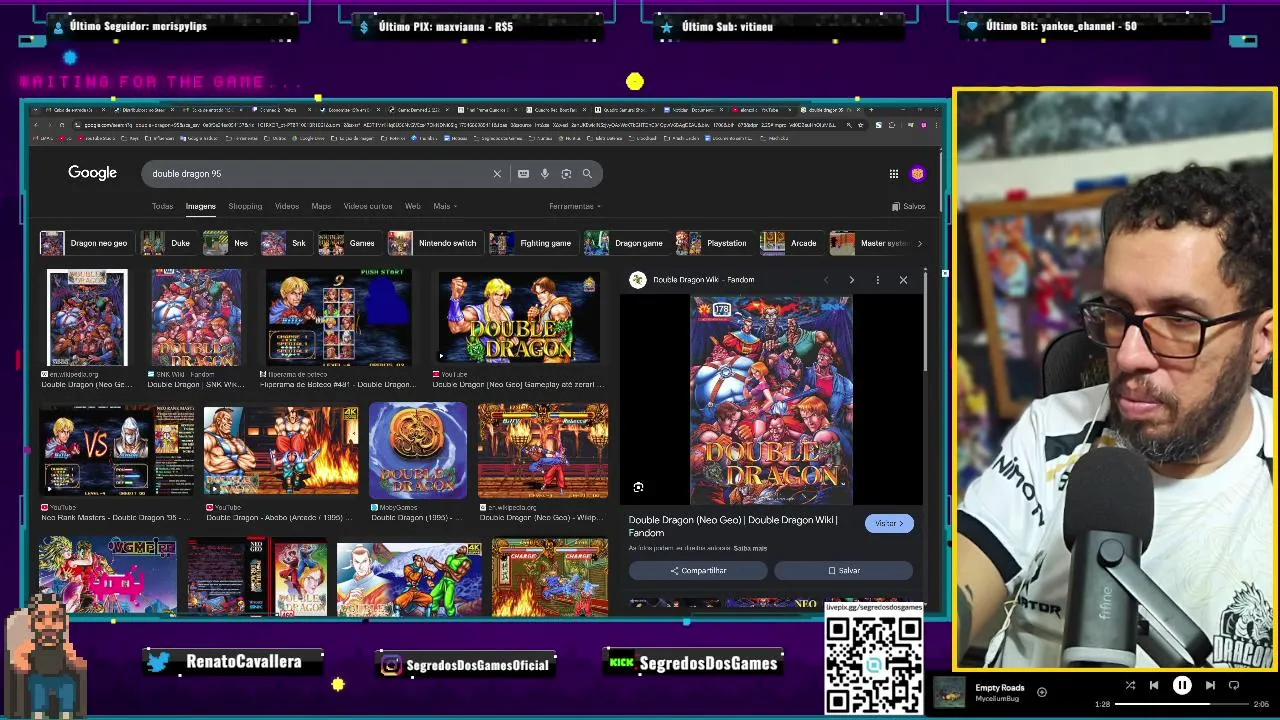Go to the next image in preview panel
Screen dimensions: 1280x720
(851, 280)
